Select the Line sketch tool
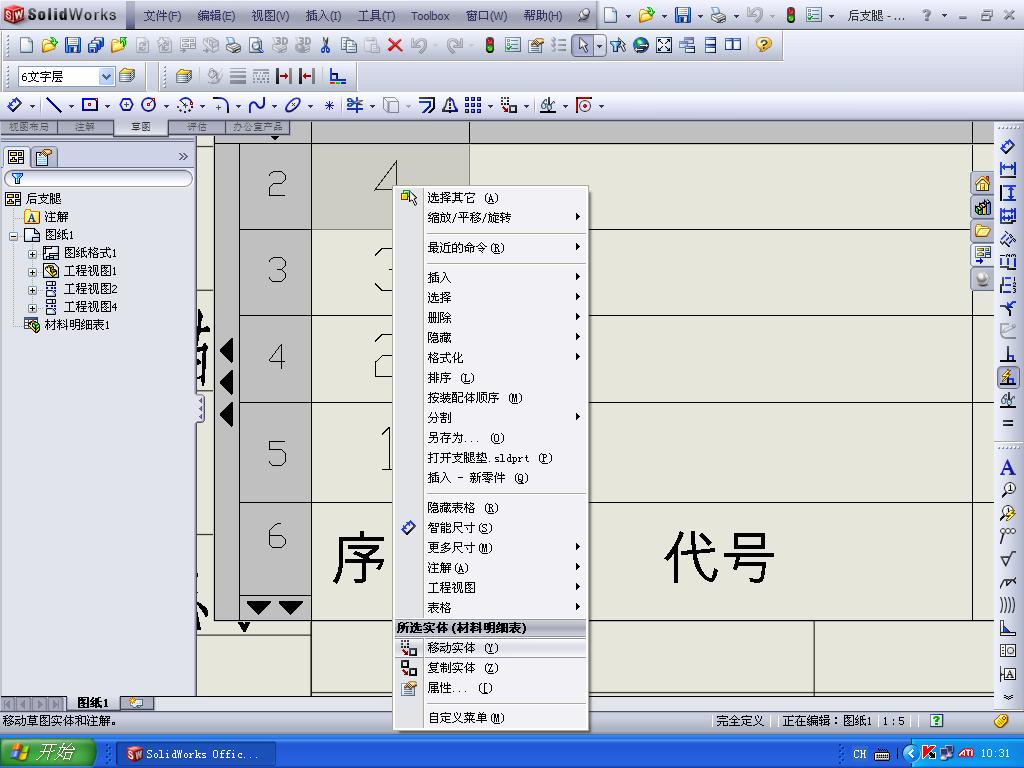 54,105
